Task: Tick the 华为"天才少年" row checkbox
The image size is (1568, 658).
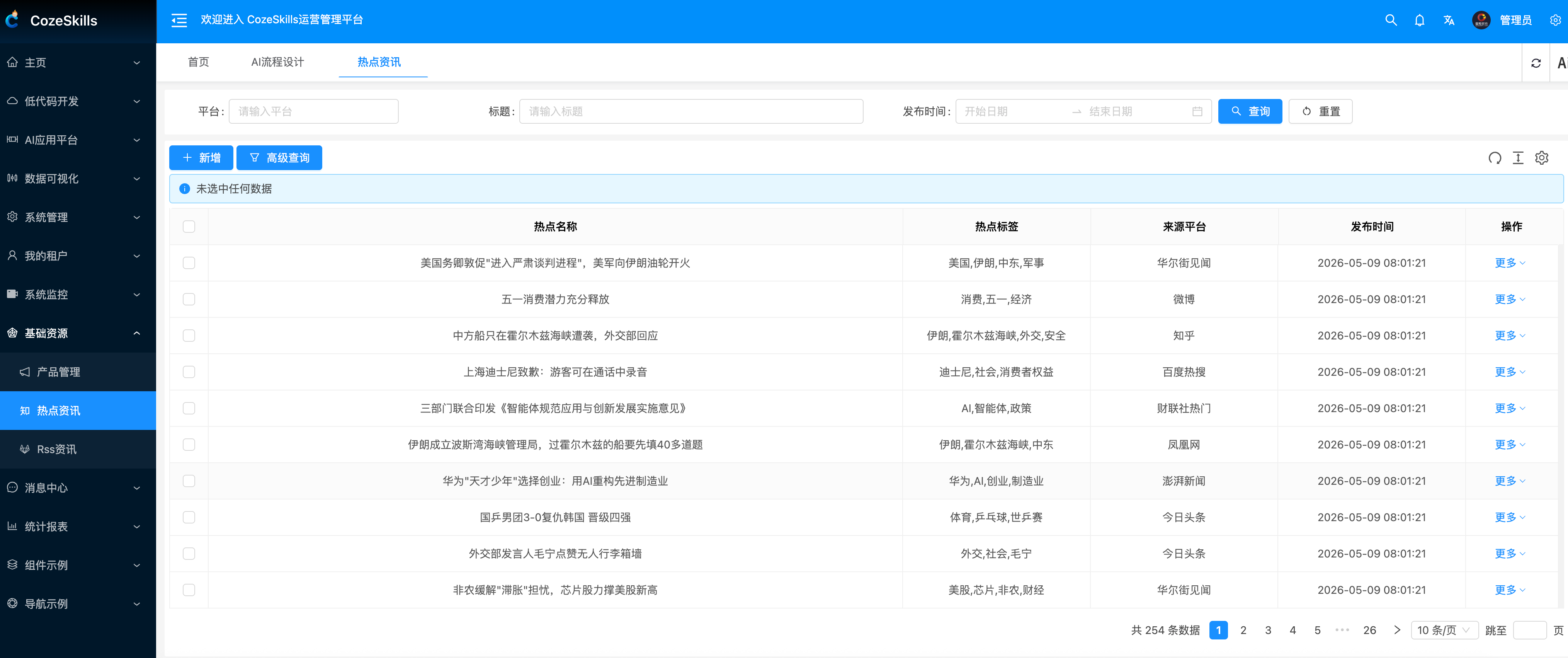Action: click(189, 481)
